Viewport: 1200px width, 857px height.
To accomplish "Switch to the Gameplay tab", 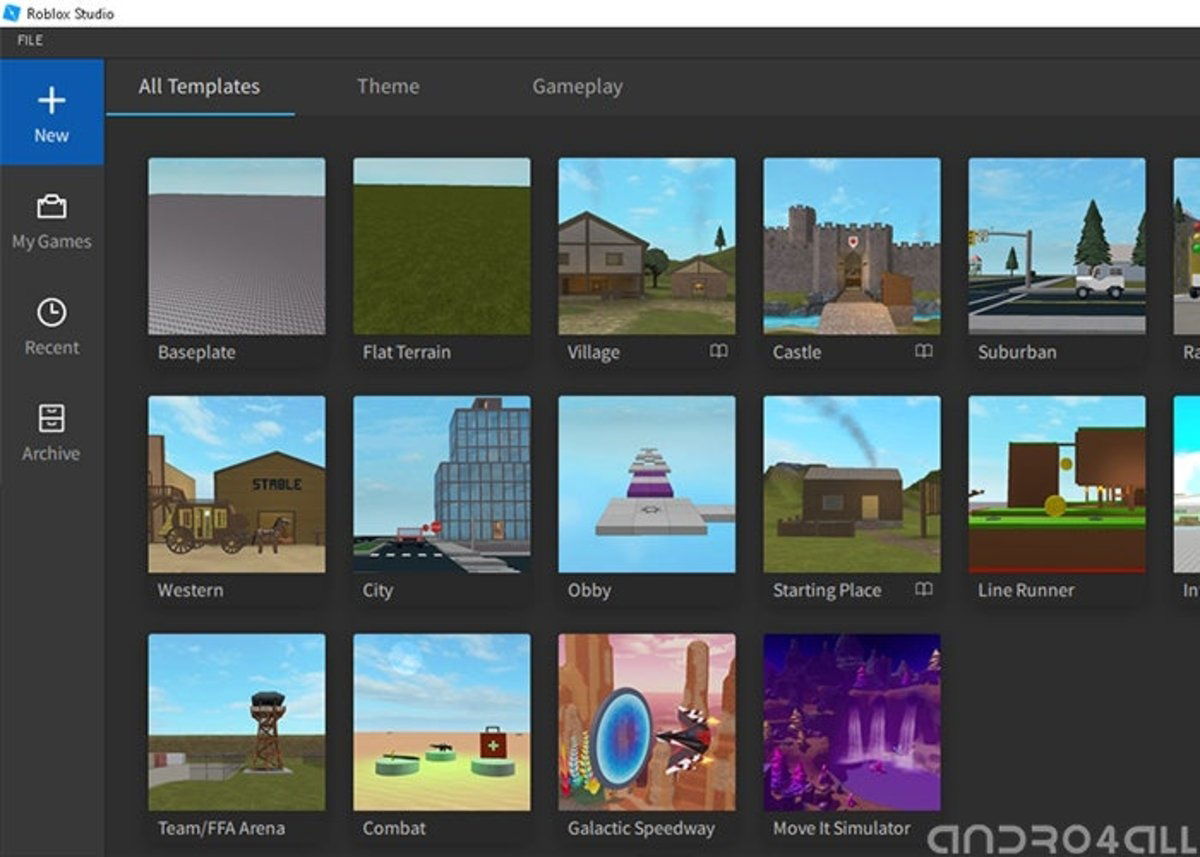I will tap(577, 87).
